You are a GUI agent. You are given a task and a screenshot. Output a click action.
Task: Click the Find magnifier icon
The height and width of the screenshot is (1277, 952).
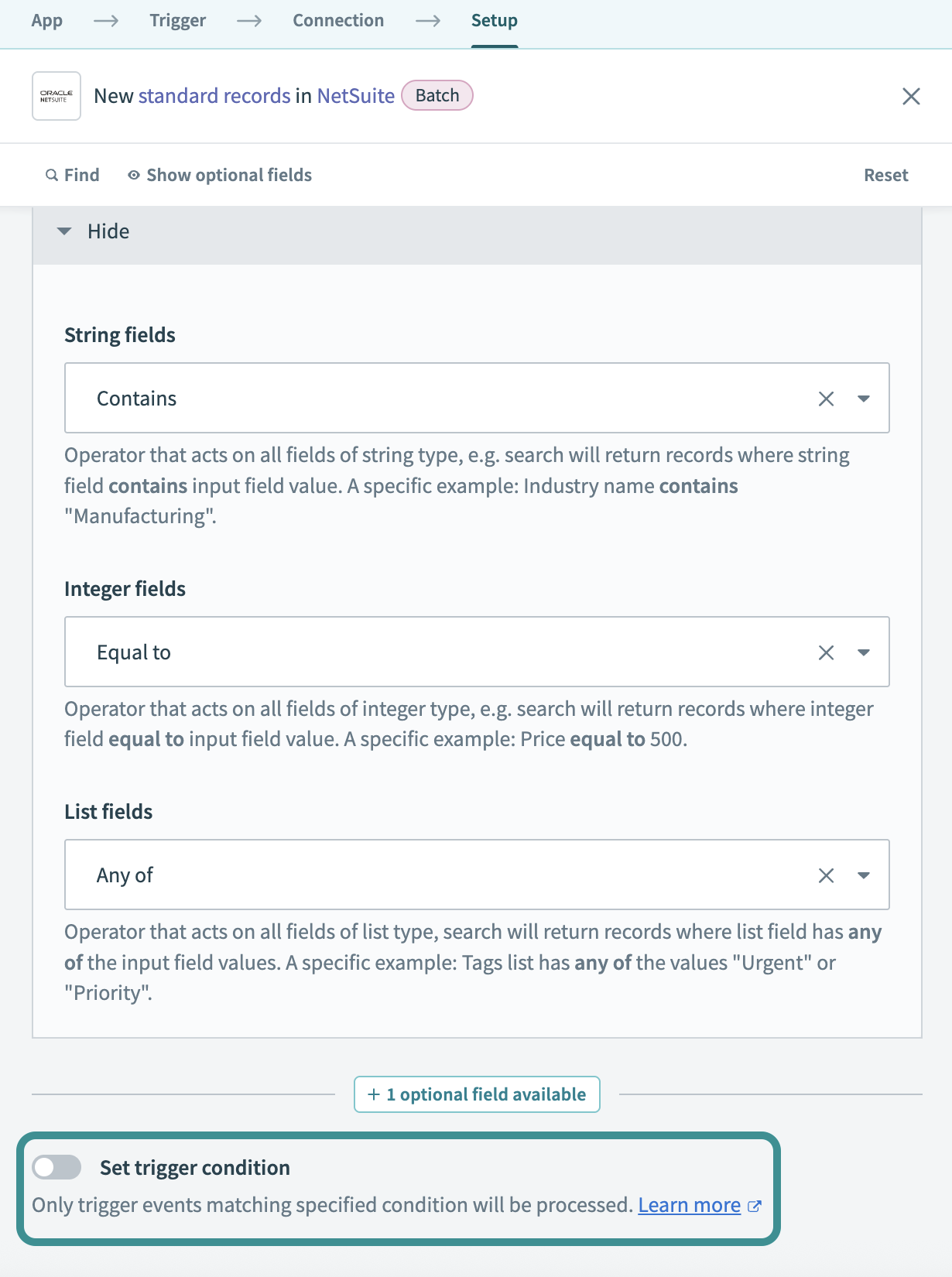(x=51, y=175)
